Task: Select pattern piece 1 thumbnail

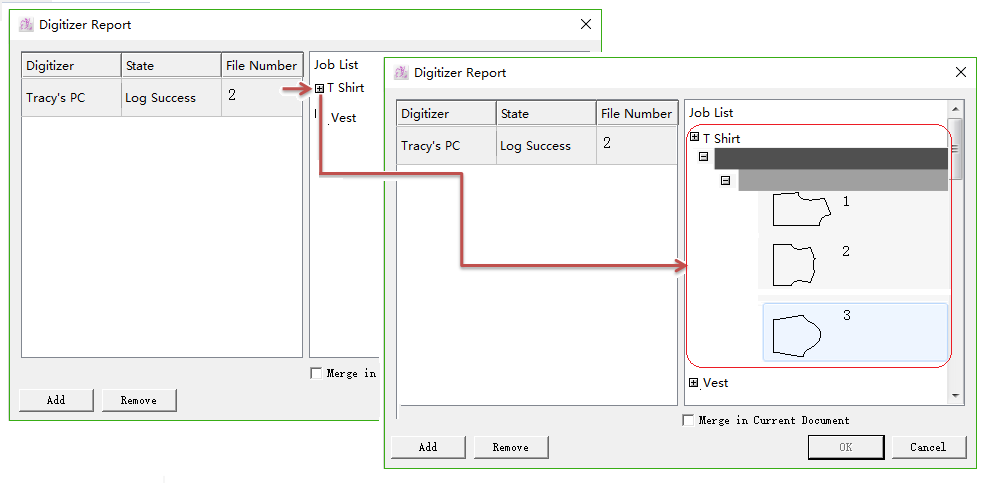Action: [801, 210]
